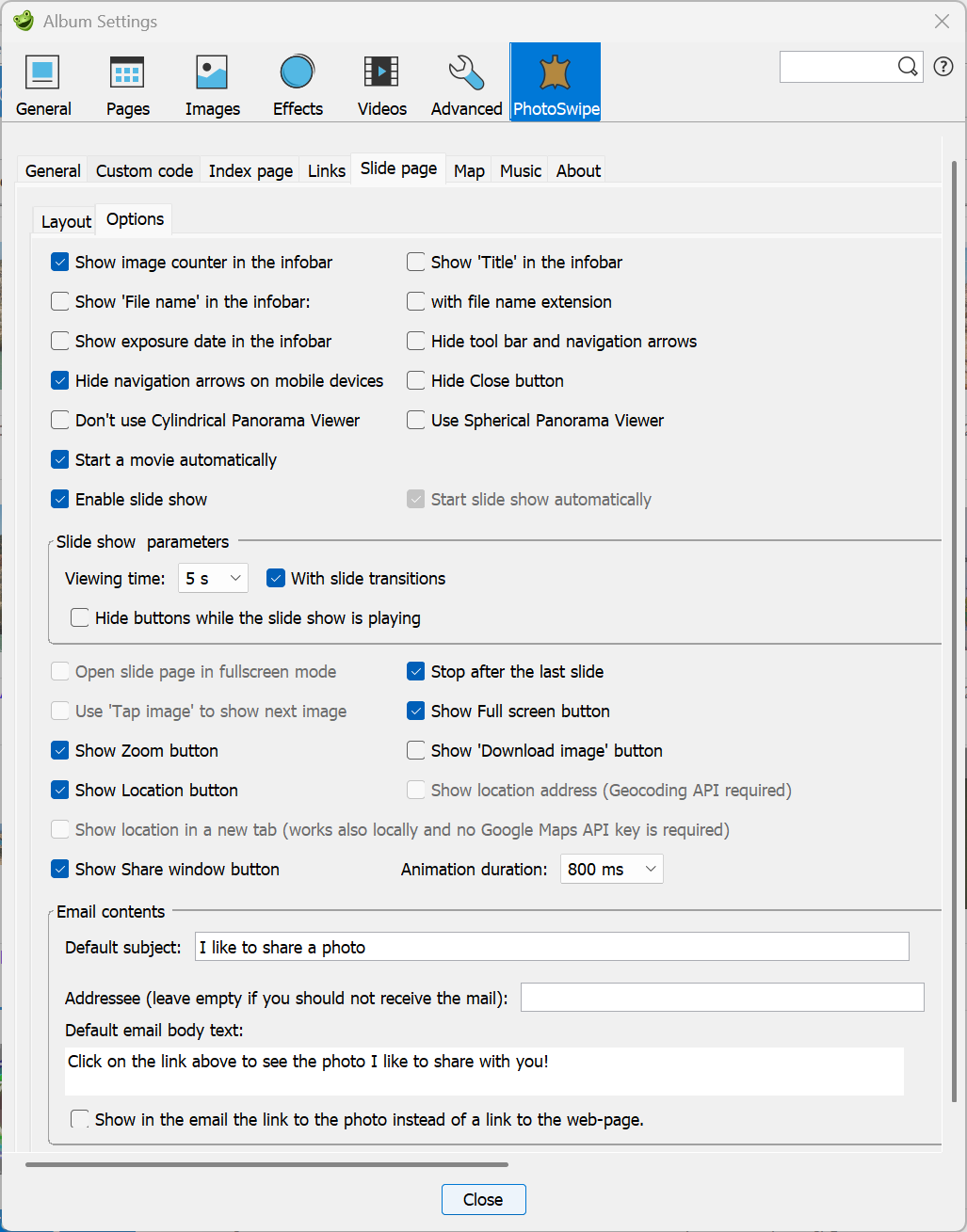Check Show 'Download image' button option

coord(416,751)
